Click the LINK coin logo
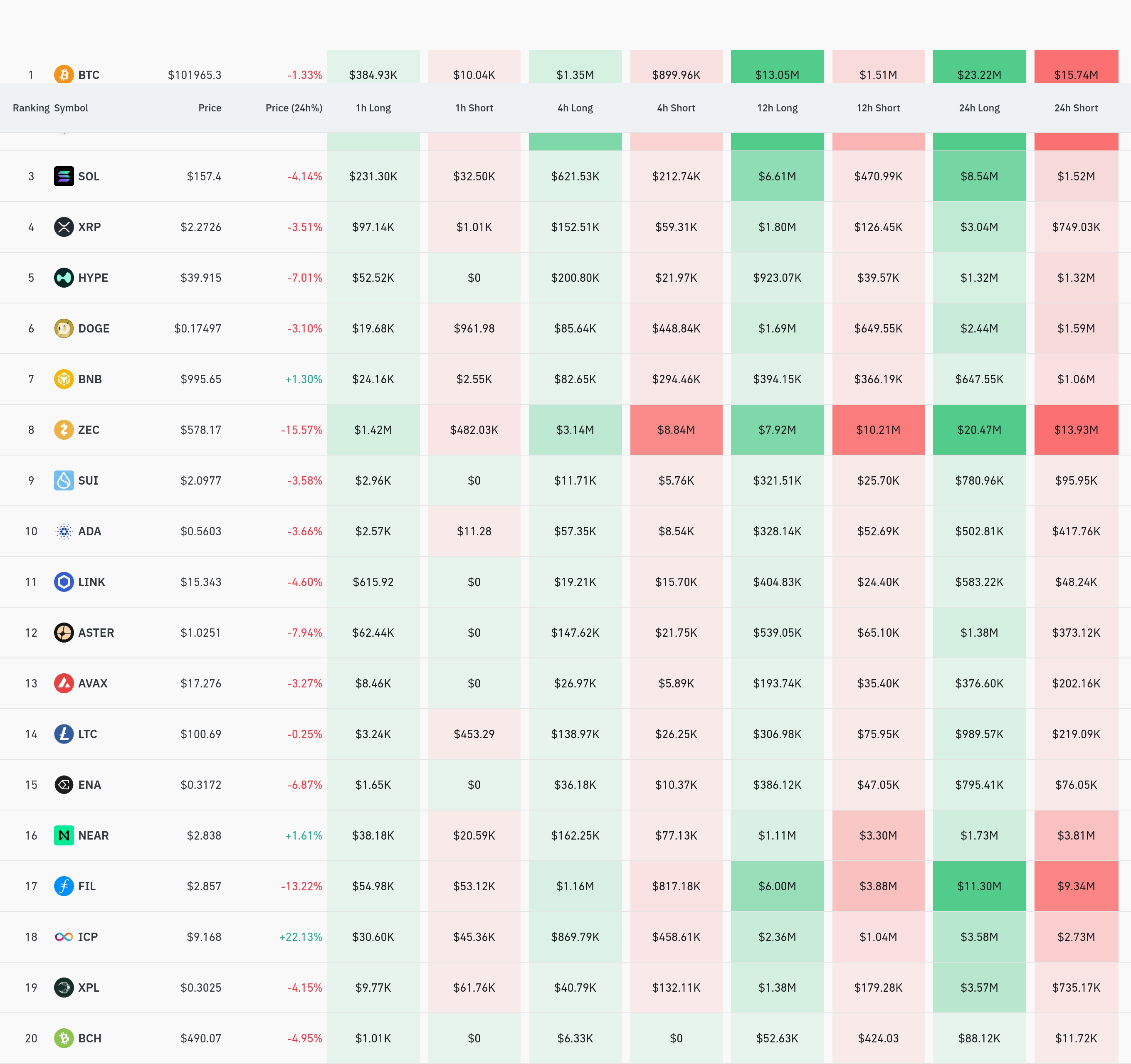Screen dimensions: 1131x1064 [64, 582]
